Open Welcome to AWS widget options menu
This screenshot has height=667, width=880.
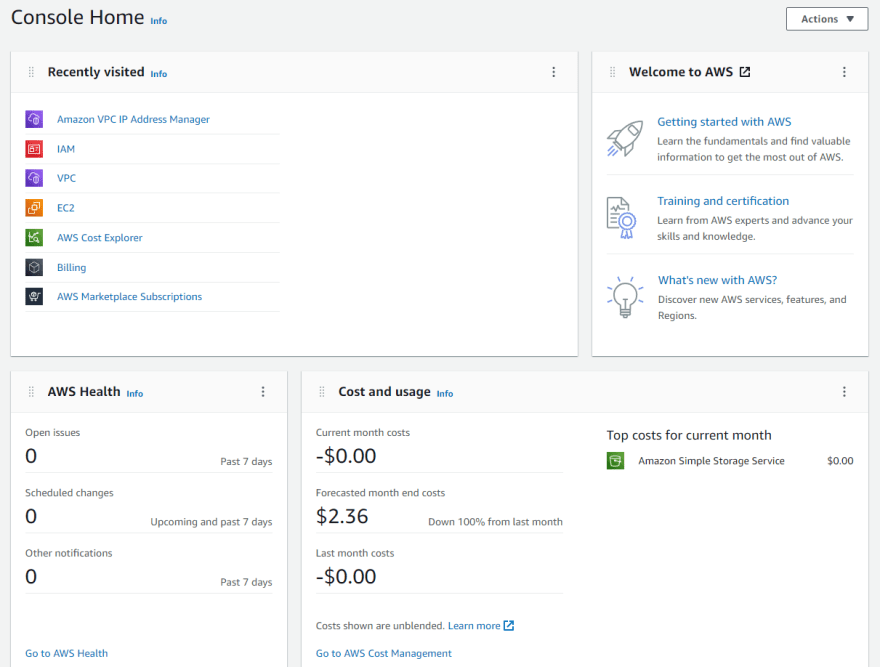point(844,72)
